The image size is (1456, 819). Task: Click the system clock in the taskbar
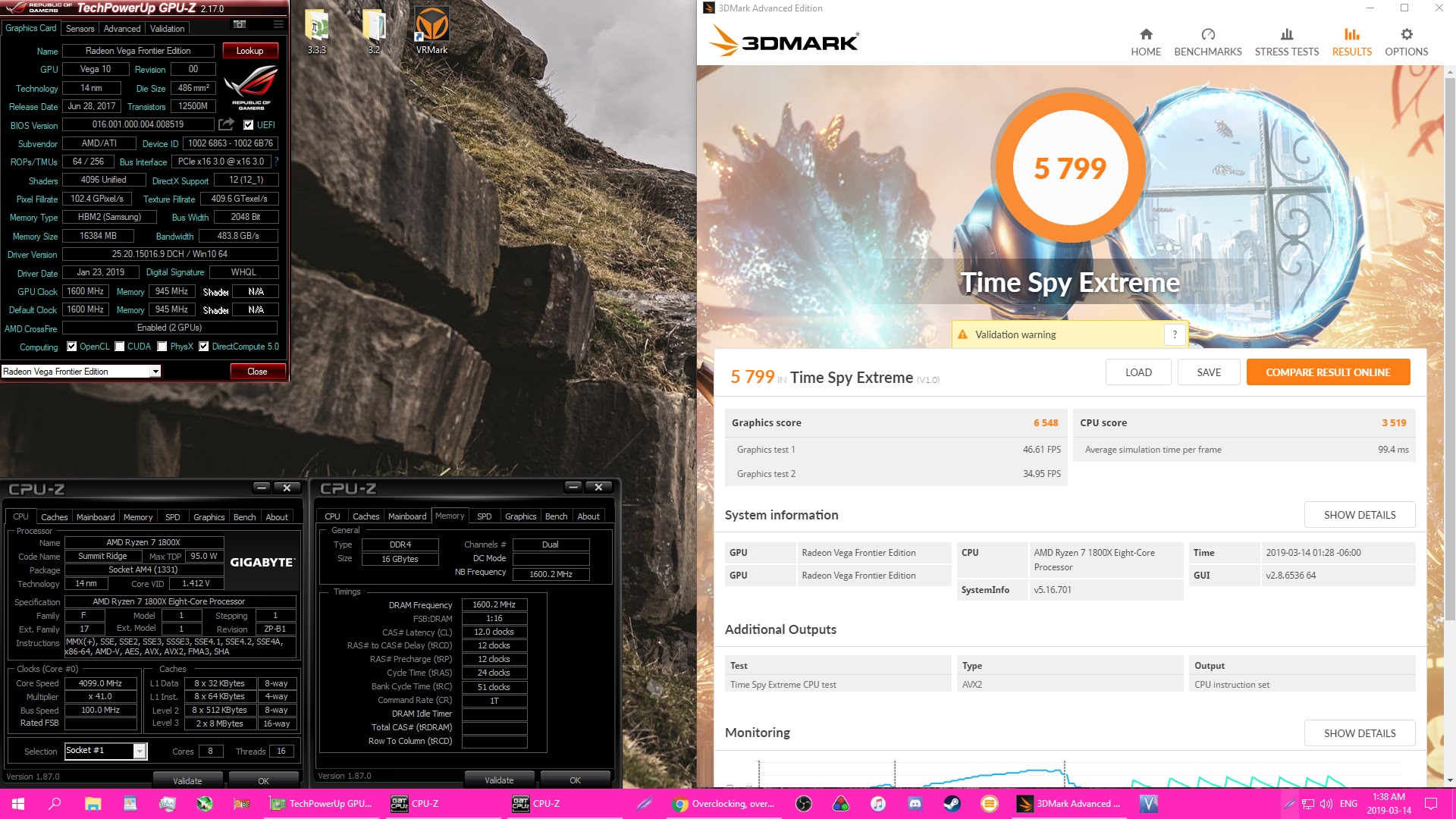point(1389,804)
